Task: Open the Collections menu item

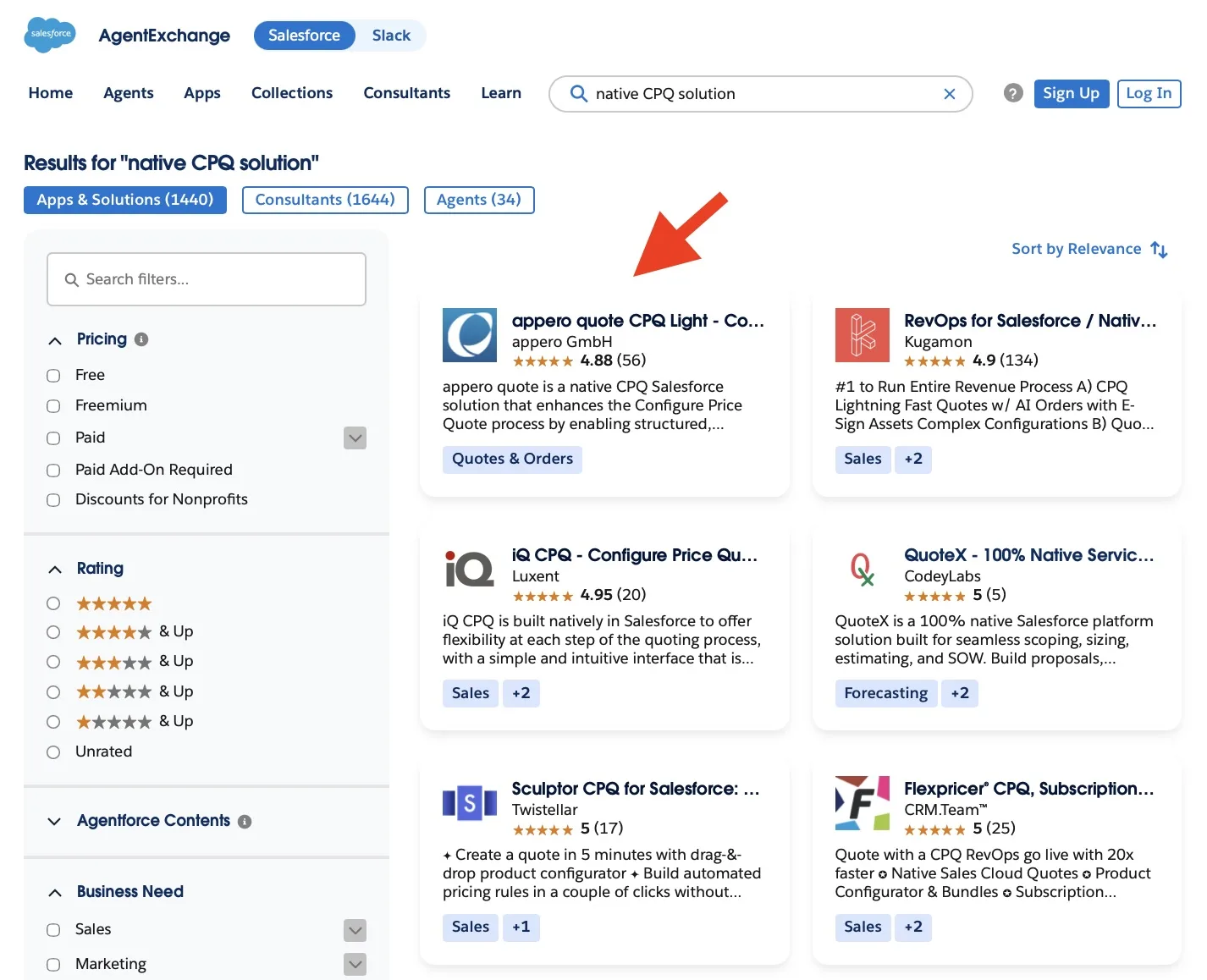Action: click(292, 93)
